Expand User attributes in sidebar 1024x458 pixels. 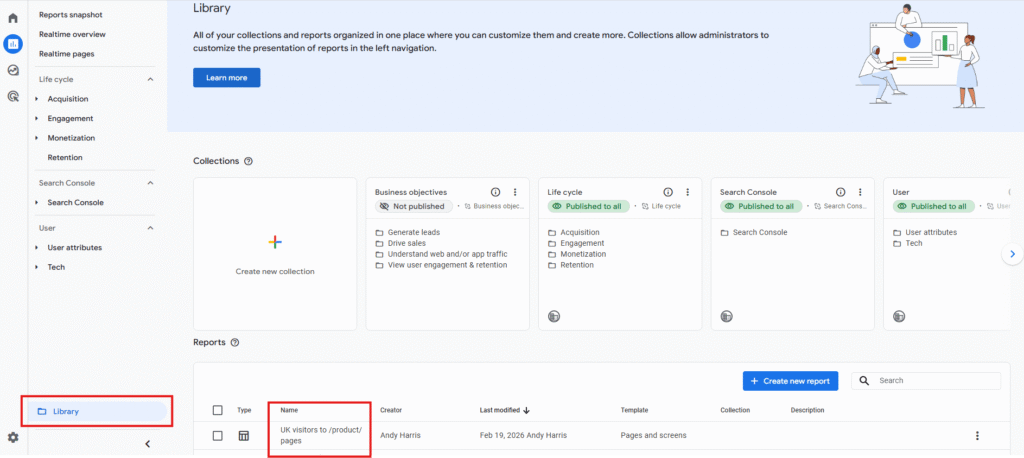[x=37, y=248]
